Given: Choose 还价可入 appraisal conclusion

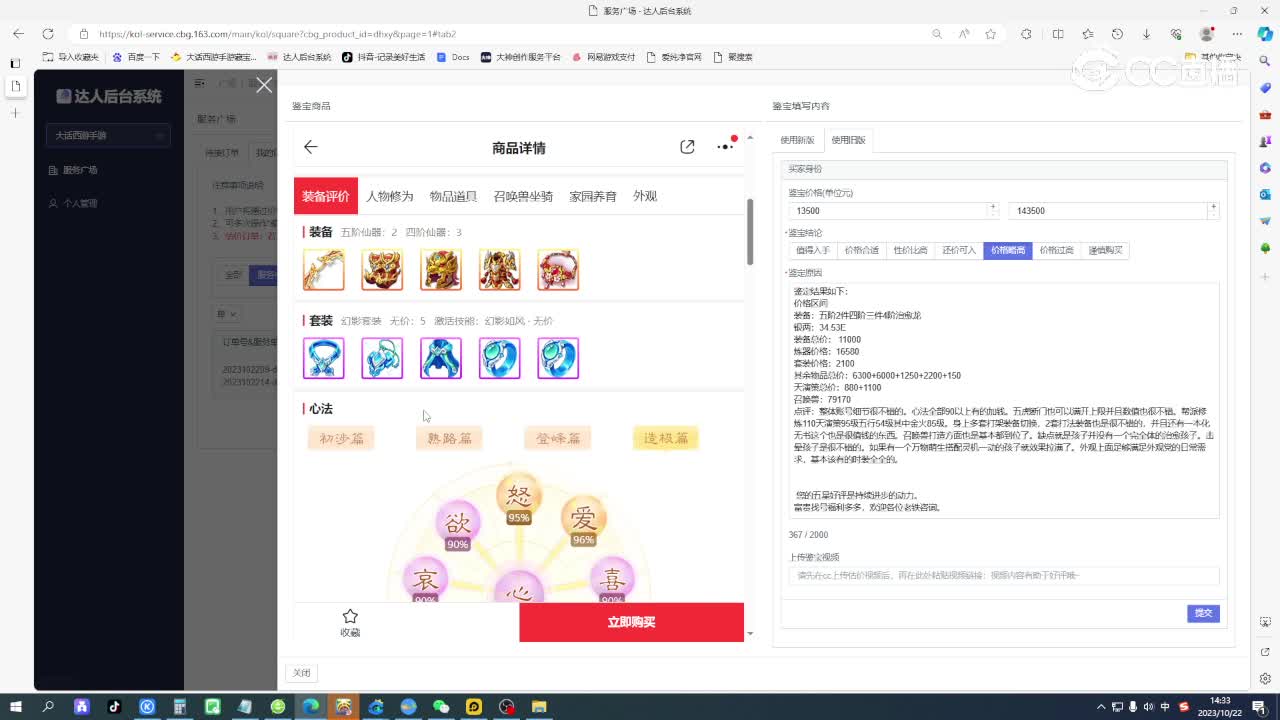Looking at the screenshot, I should point(959,250).
